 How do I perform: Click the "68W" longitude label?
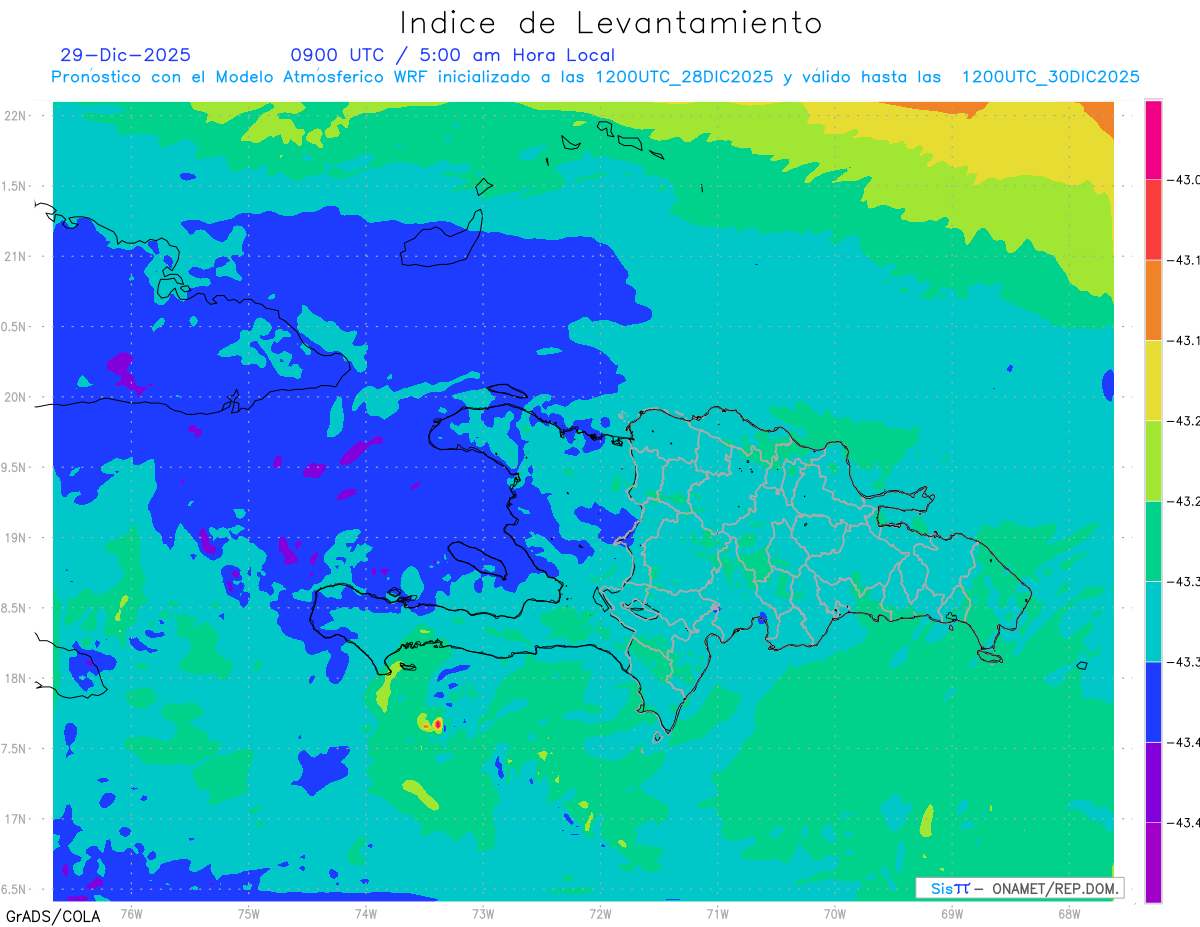coord(1068,913)
